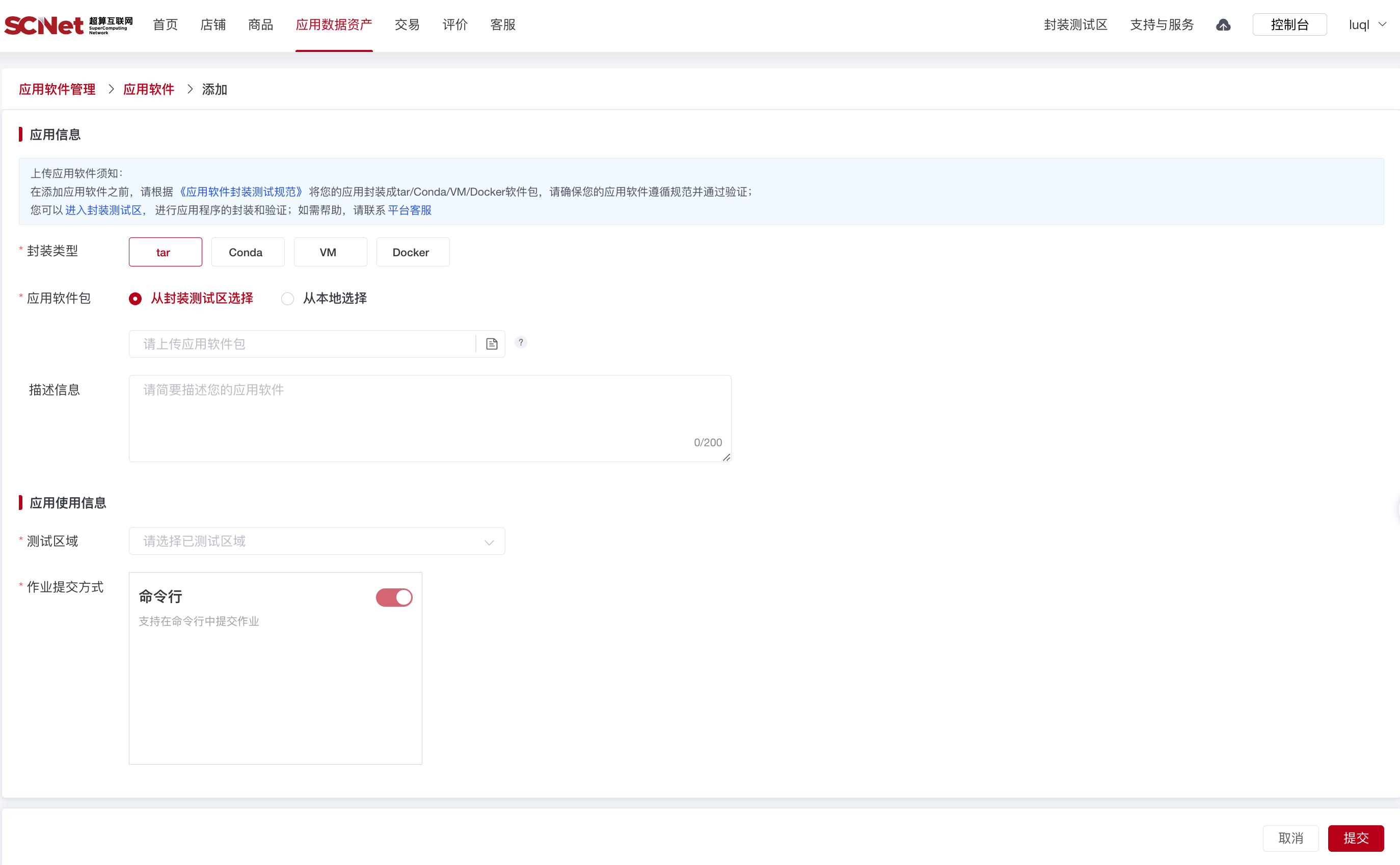Open the 应用软件封装测试规范 document link
This screenshot has width=1400, height=865.
tap(241, 191)
